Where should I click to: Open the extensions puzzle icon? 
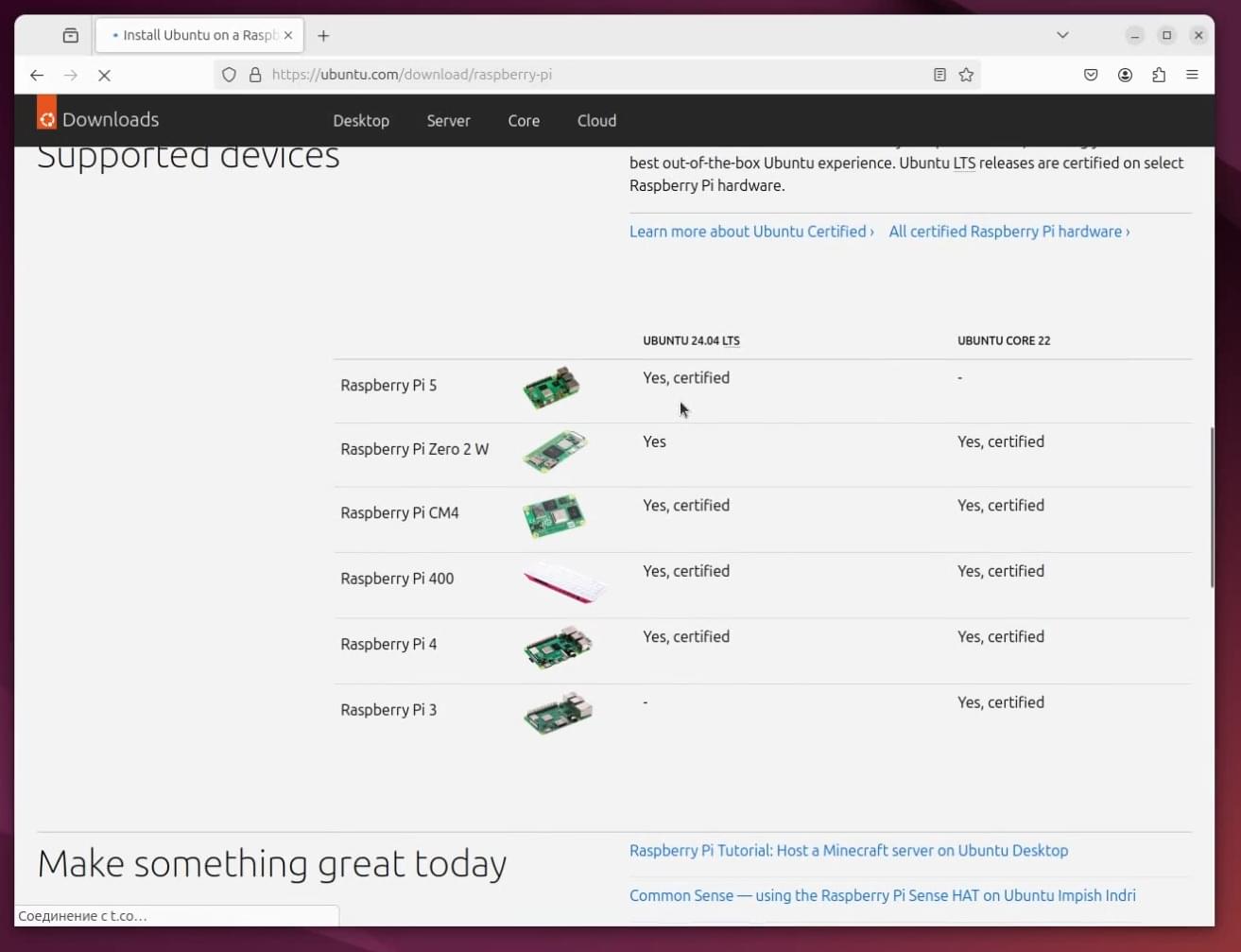tap(1159, 75)
